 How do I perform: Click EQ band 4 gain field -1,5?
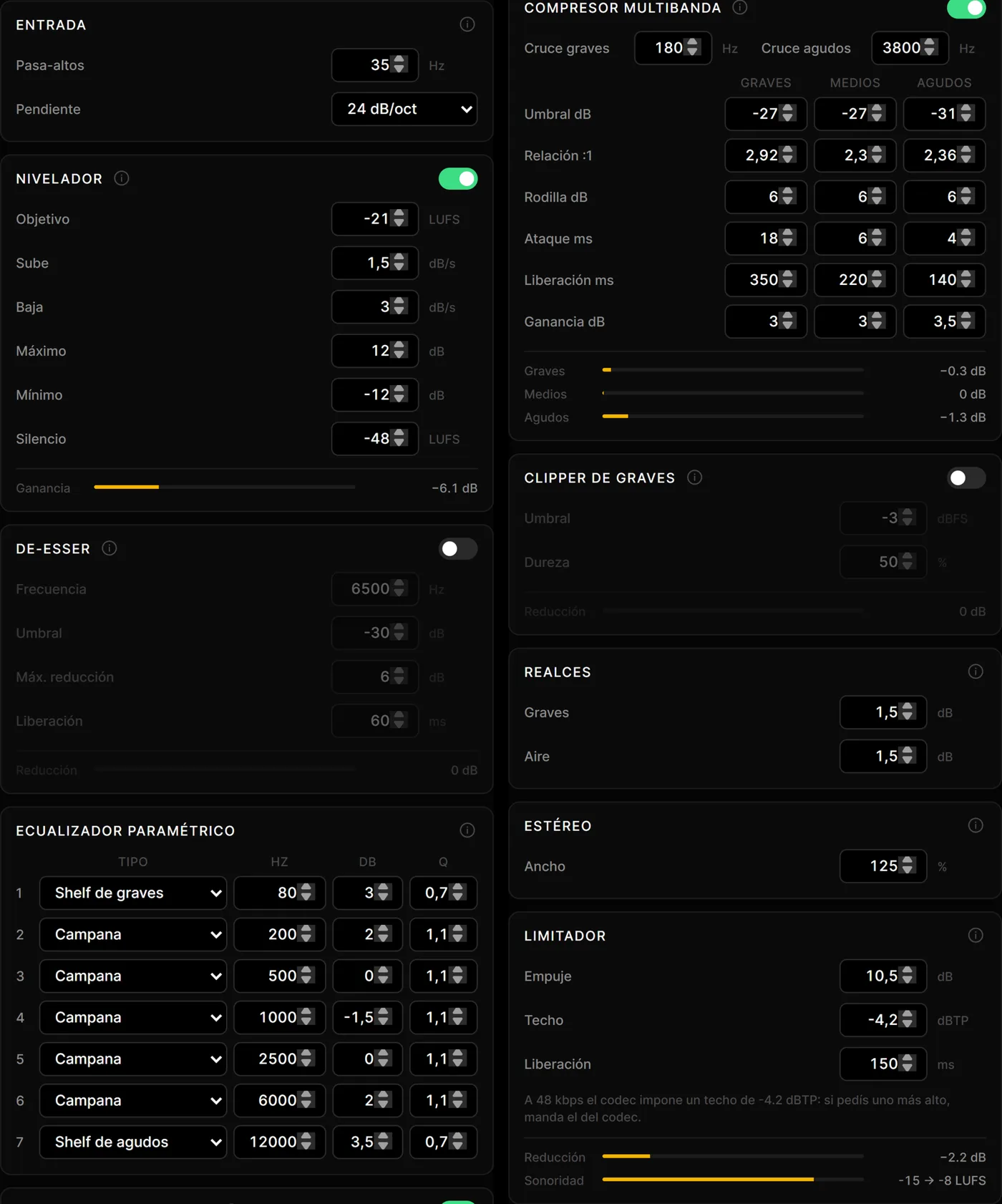coord(367,1018)
